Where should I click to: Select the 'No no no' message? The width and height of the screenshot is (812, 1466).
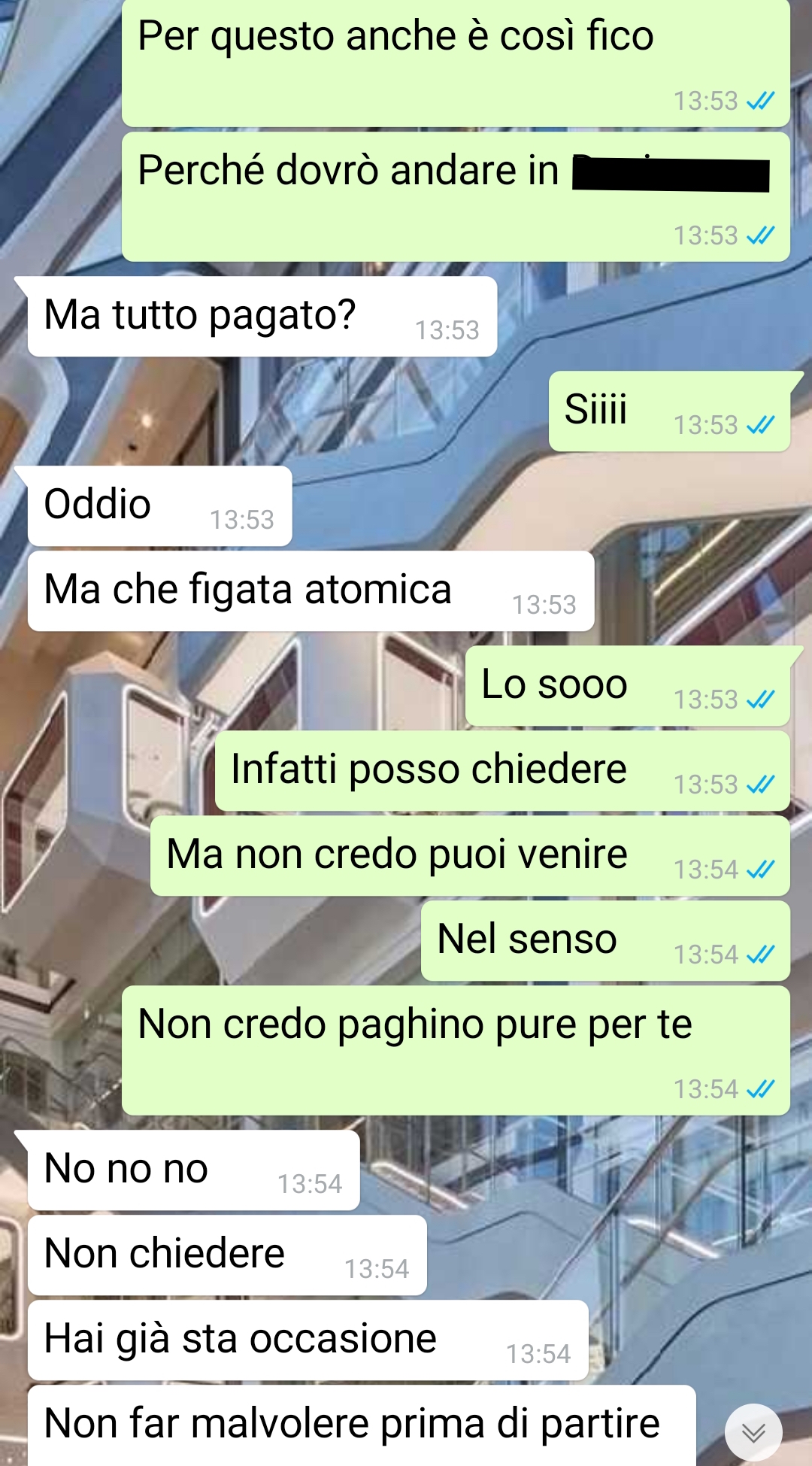point(193,1170)
